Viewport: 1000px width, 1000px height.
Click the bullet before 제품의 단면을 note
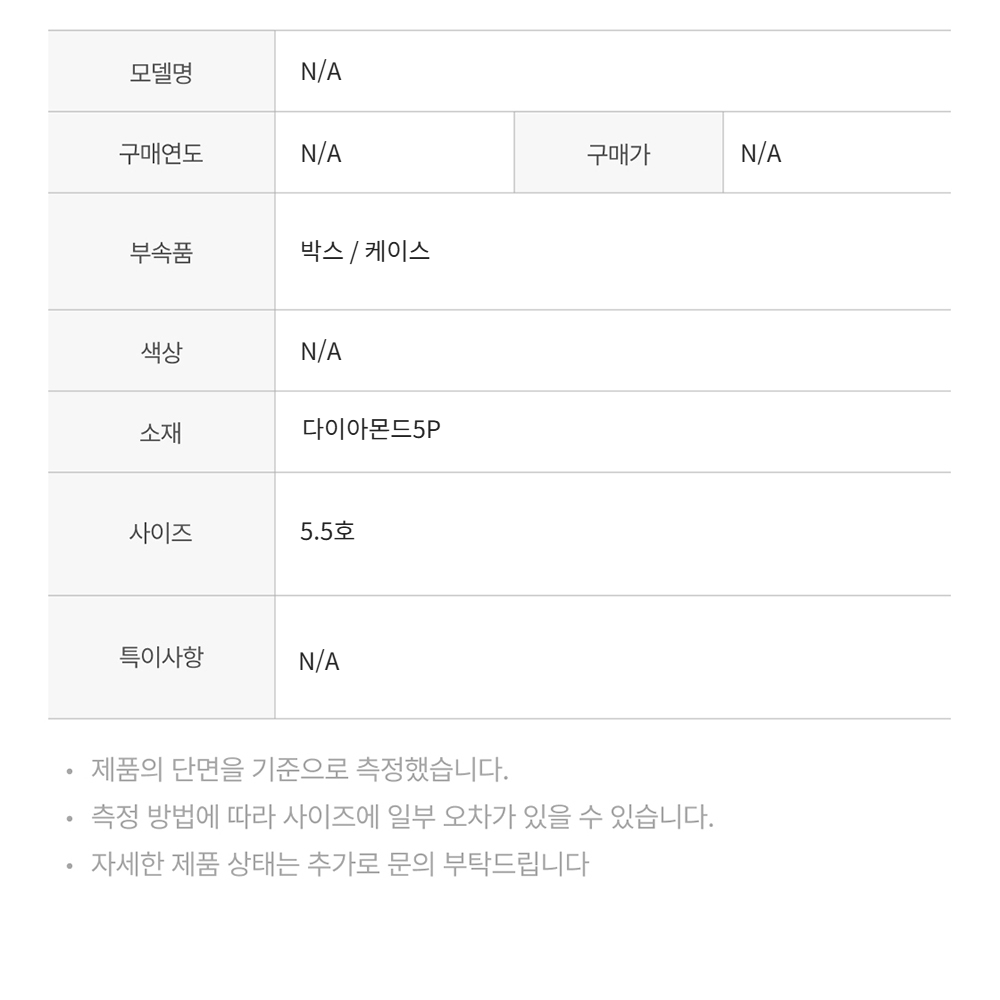pyautogui.click(x=70, y=772)
